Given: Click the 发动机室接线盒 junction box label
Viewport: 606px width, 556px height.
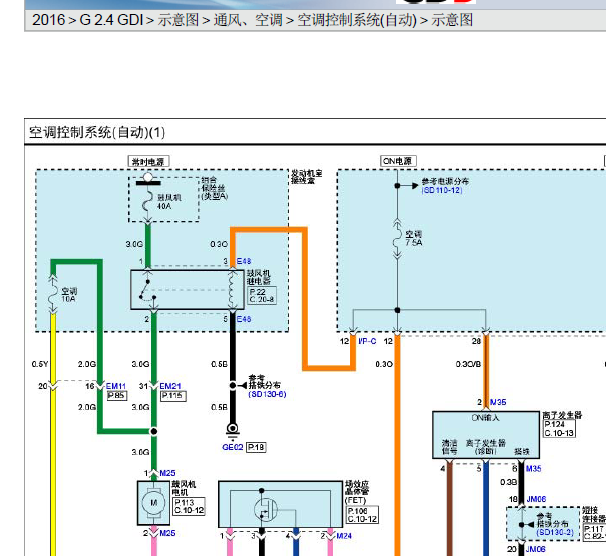Looking at the screenshot, I should pos(306,177).
